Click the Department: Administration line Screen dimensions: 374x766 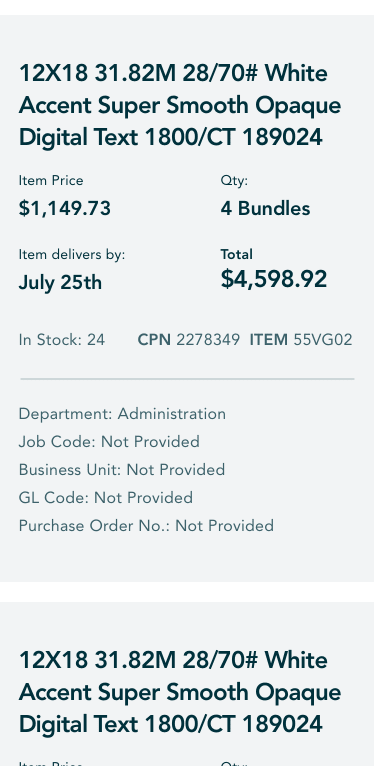pyautogui.click(x=122, y=414)
